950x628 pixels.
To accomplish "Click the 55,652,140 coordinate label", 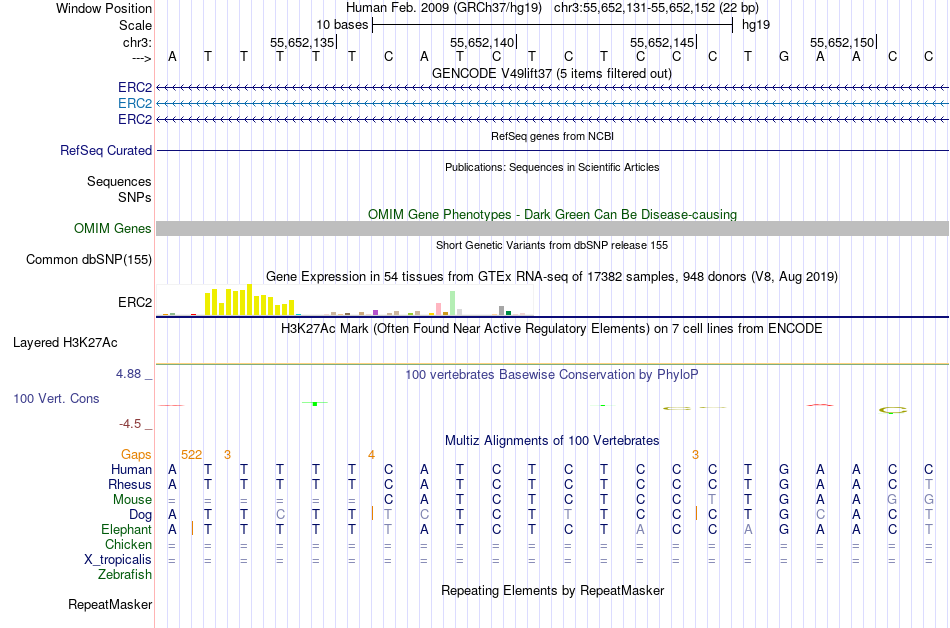I will coord(482,42).
